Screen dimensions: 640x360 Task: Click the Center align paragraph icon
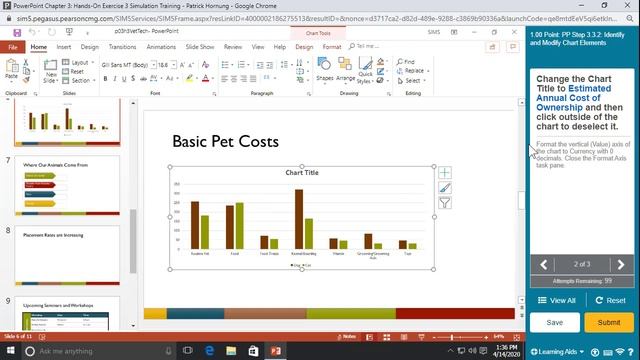pos(234,79)
